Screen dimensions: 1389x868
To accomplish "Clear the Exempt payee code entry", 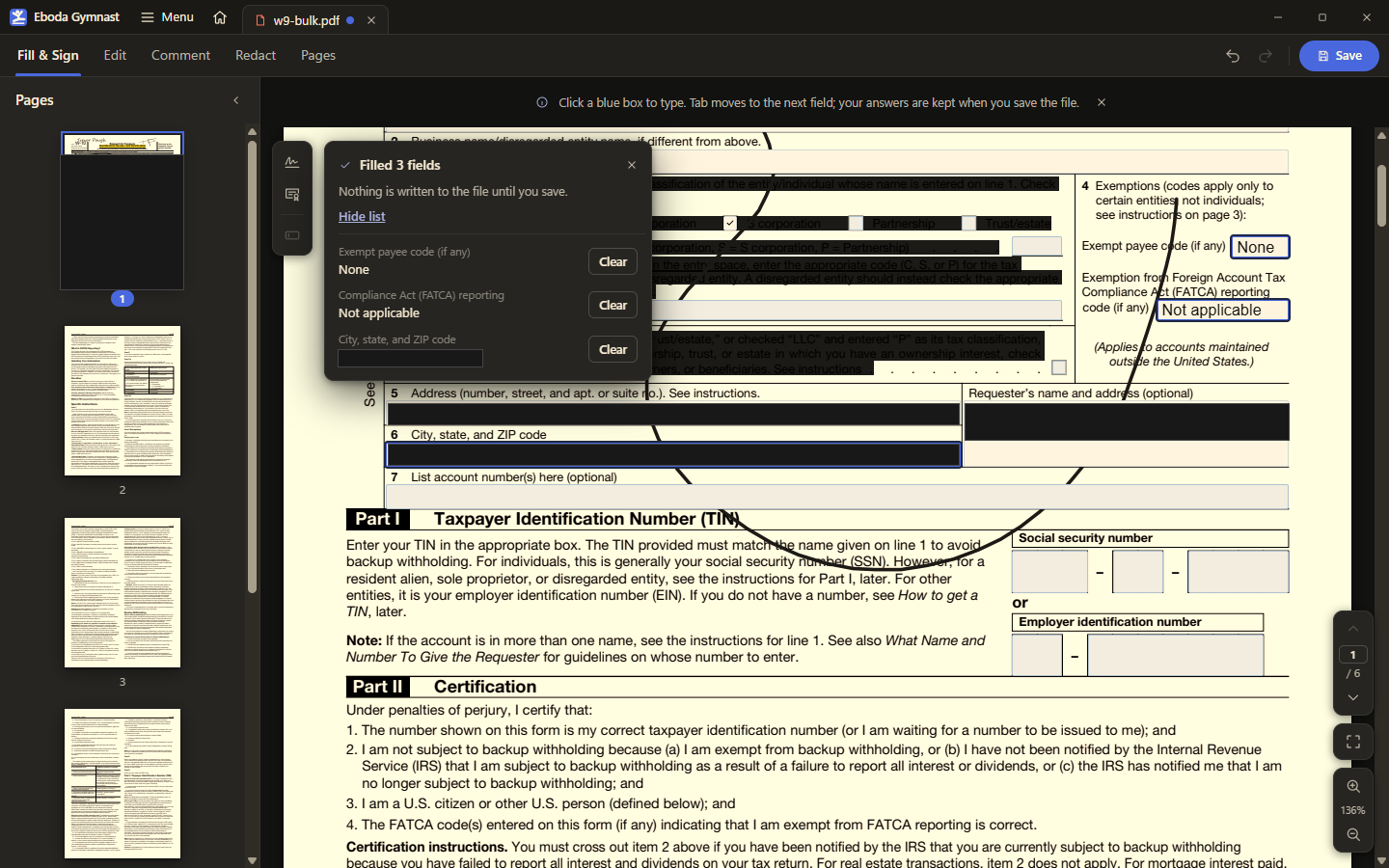I will coord(613,261).
